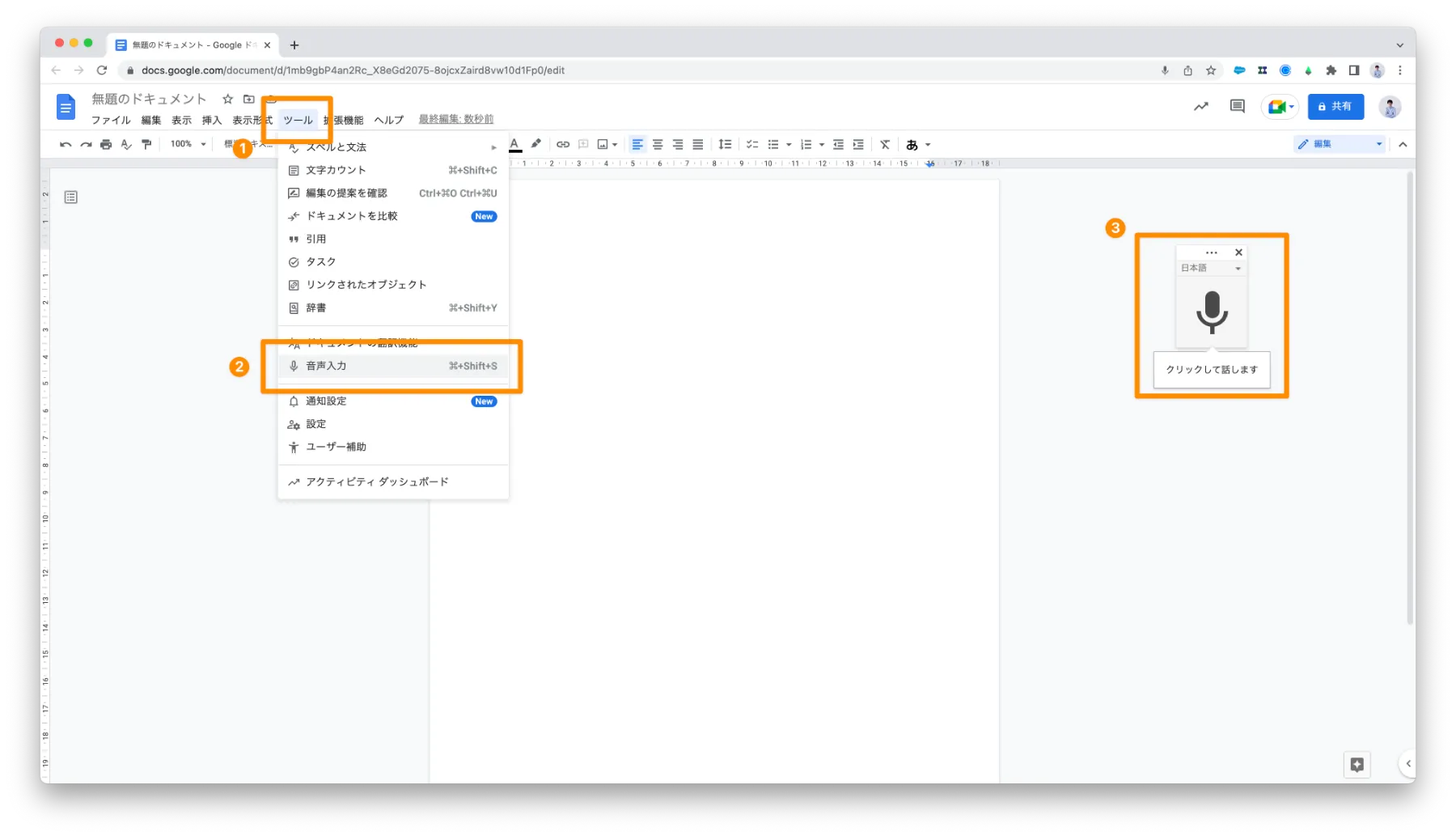Click the 最終編集 last edit link
The width and height of the screenshot is (1456, 836).
click(456, 120)
